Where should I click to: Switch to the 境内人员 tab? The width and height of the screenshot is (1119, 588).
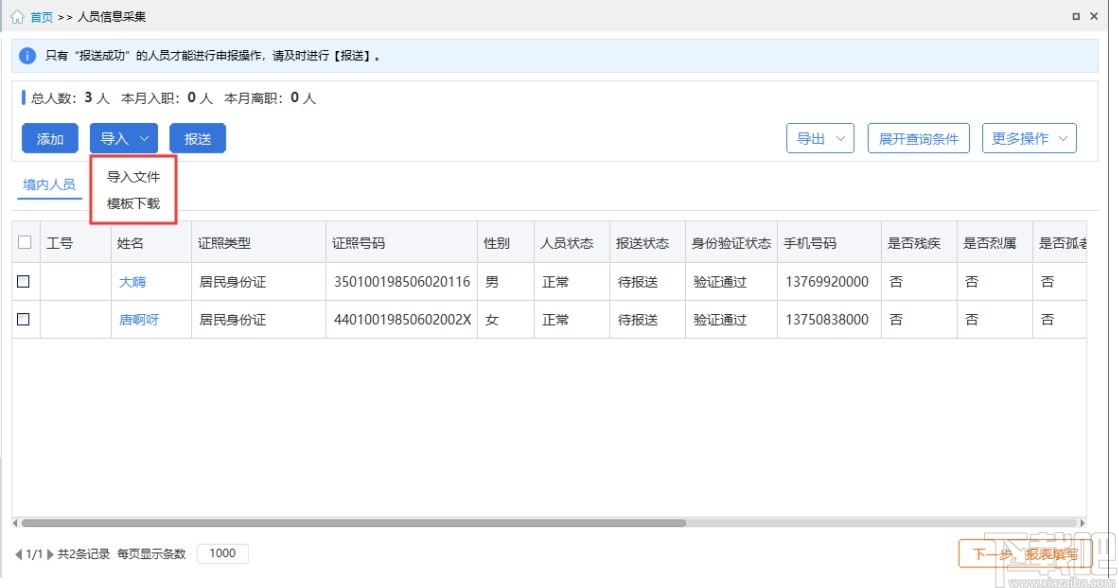[x=48, y=185]
